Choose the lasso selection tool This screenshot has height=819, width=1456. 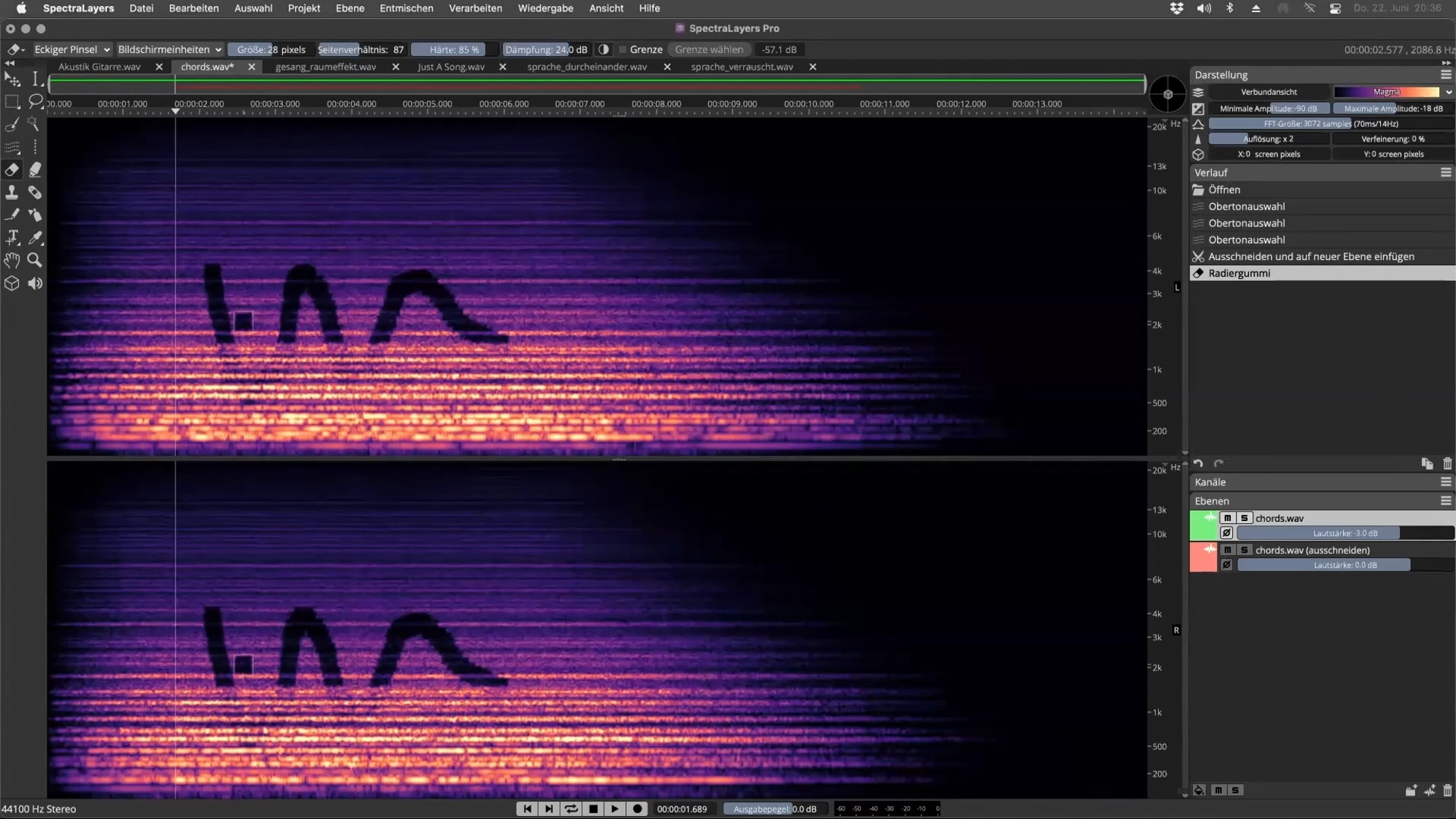pos(35,102)
